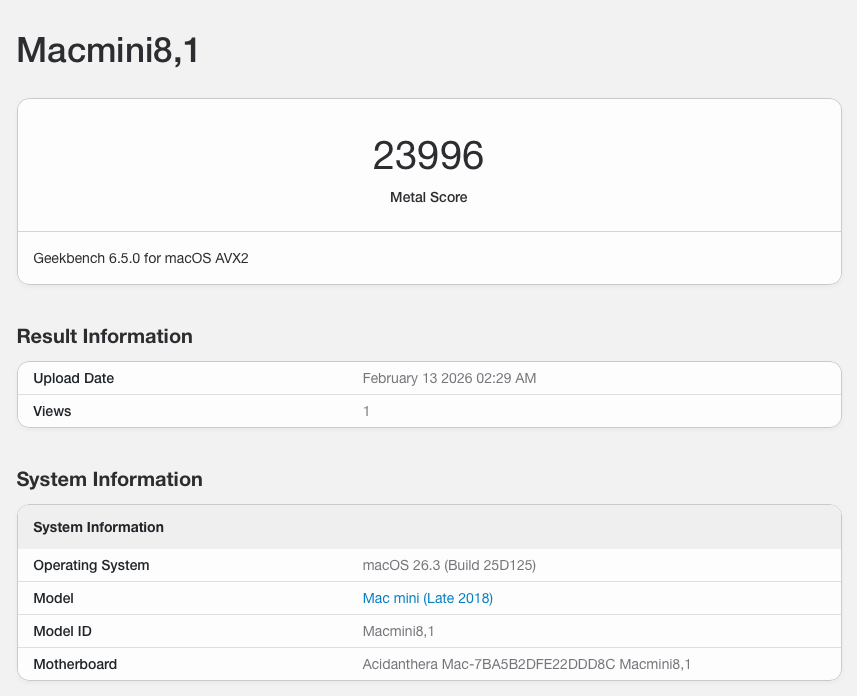The width and height of the screenshot is (857, 696).
Task: Click the Result Information heading
Action: [x=104, y=336]
